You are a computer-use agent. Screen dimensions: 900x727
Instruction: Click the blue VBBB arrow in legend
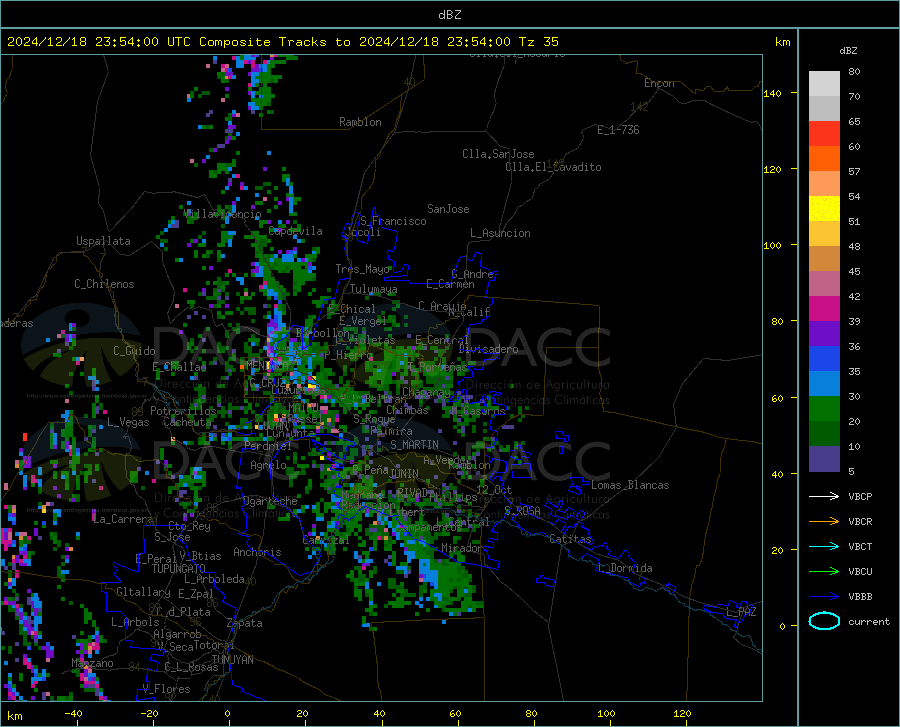tap(824, 597)
